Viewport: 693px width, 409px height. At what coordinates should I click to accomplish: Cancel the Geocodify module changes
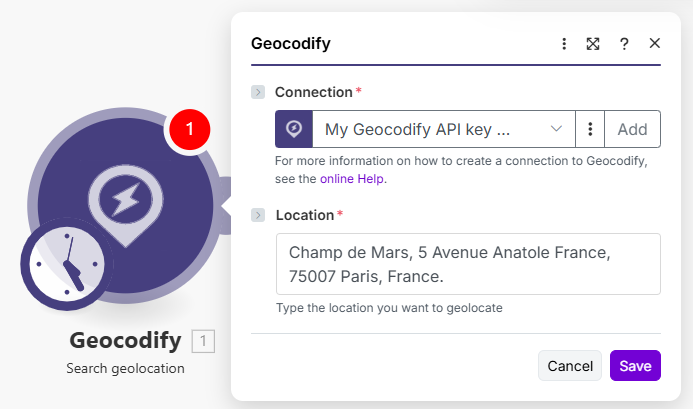(x=570, y=366)
